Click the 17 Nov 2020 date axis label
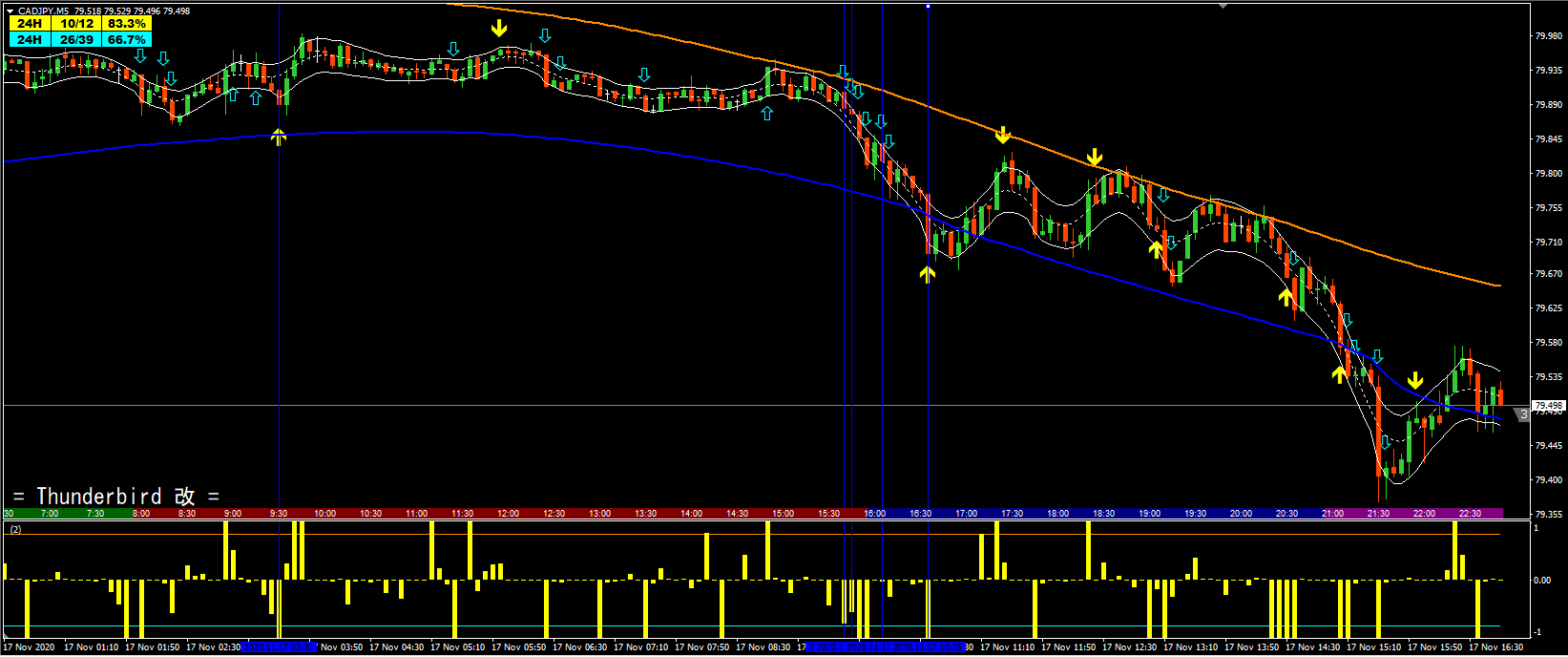This screenshot has width=1568, height=657. (29, 647)
